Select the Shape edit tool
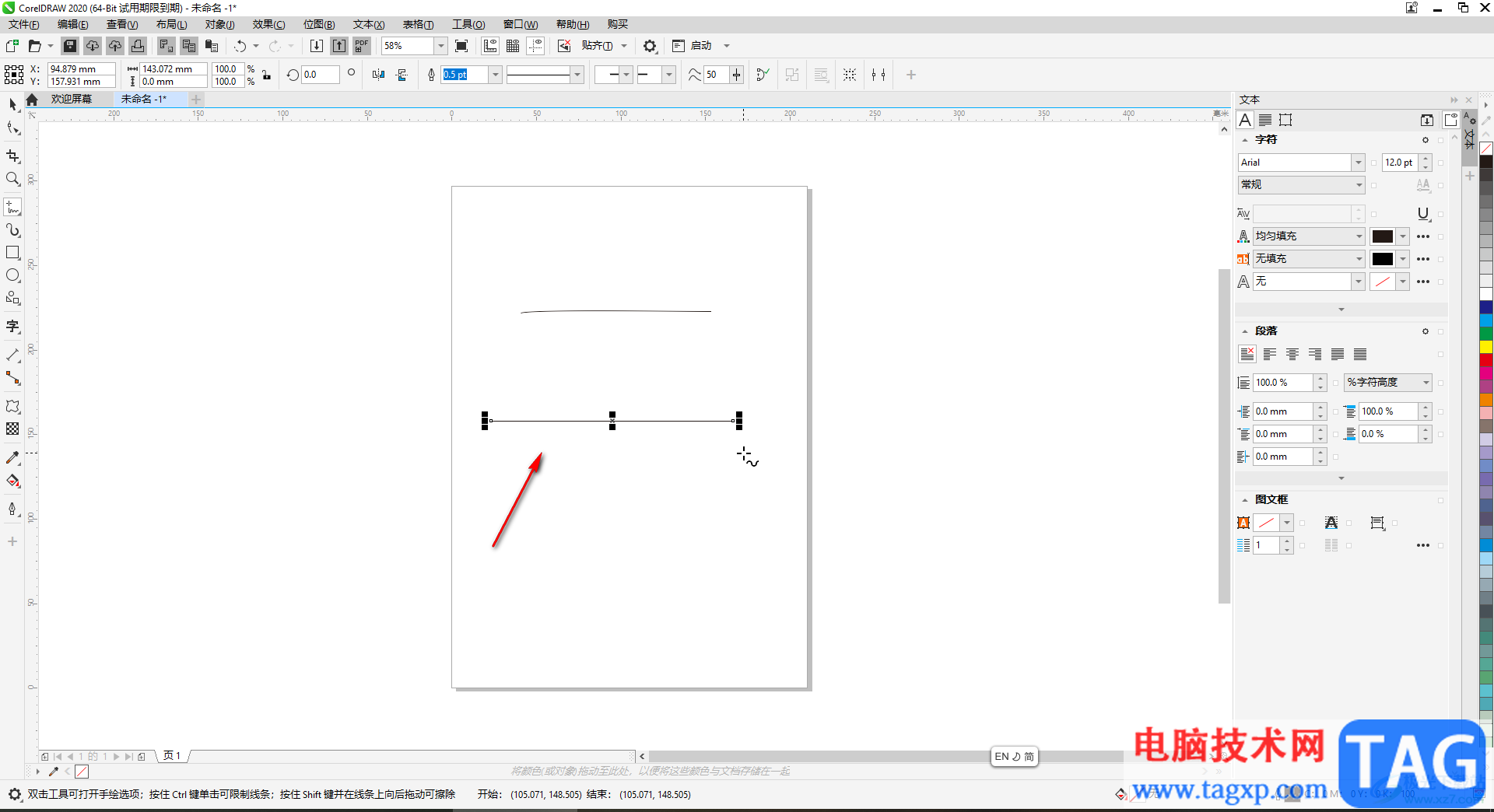 [12, 128]
